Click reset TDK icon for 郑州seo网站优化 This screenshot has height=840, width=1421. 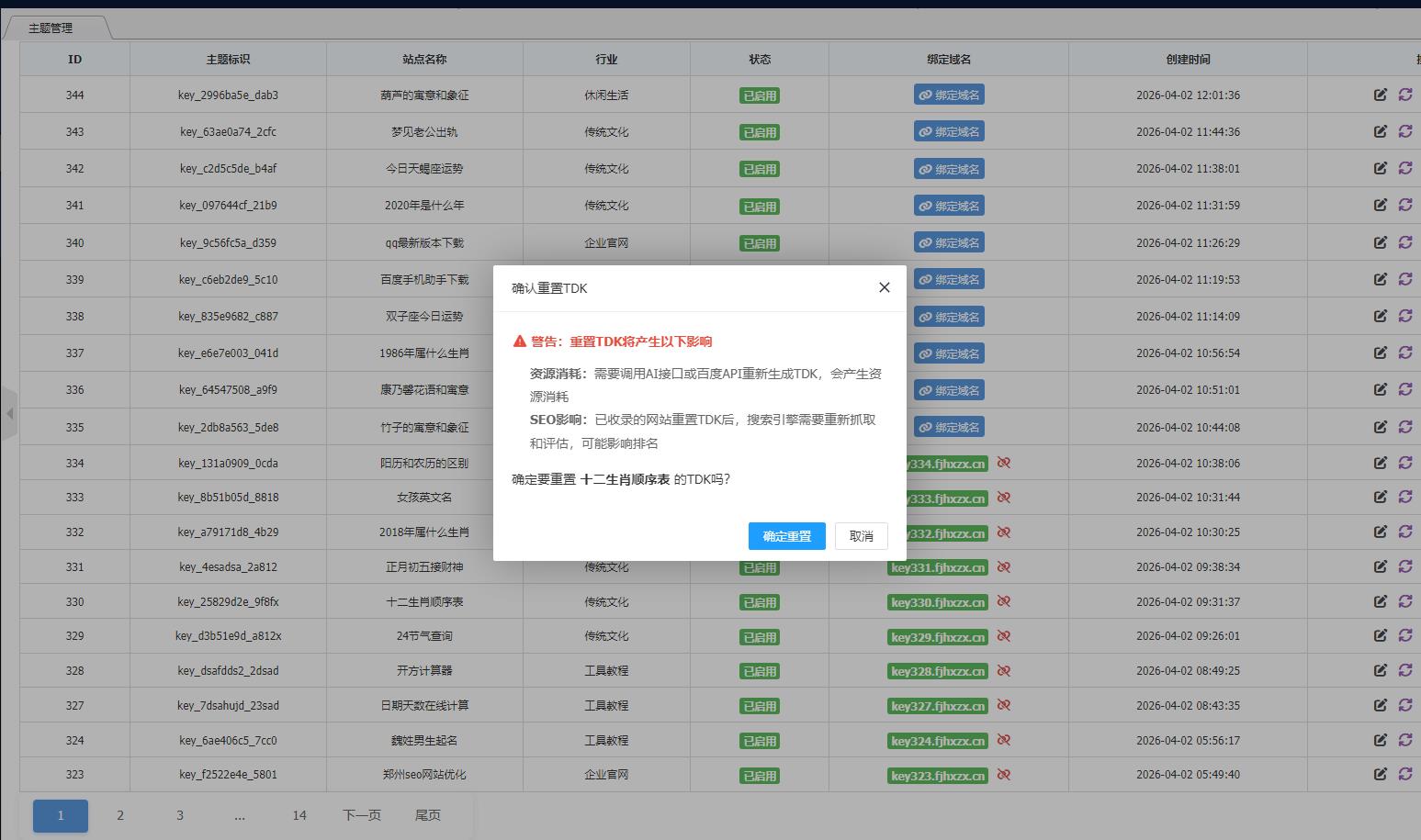pyautogui.click(x=1406, y=775)
